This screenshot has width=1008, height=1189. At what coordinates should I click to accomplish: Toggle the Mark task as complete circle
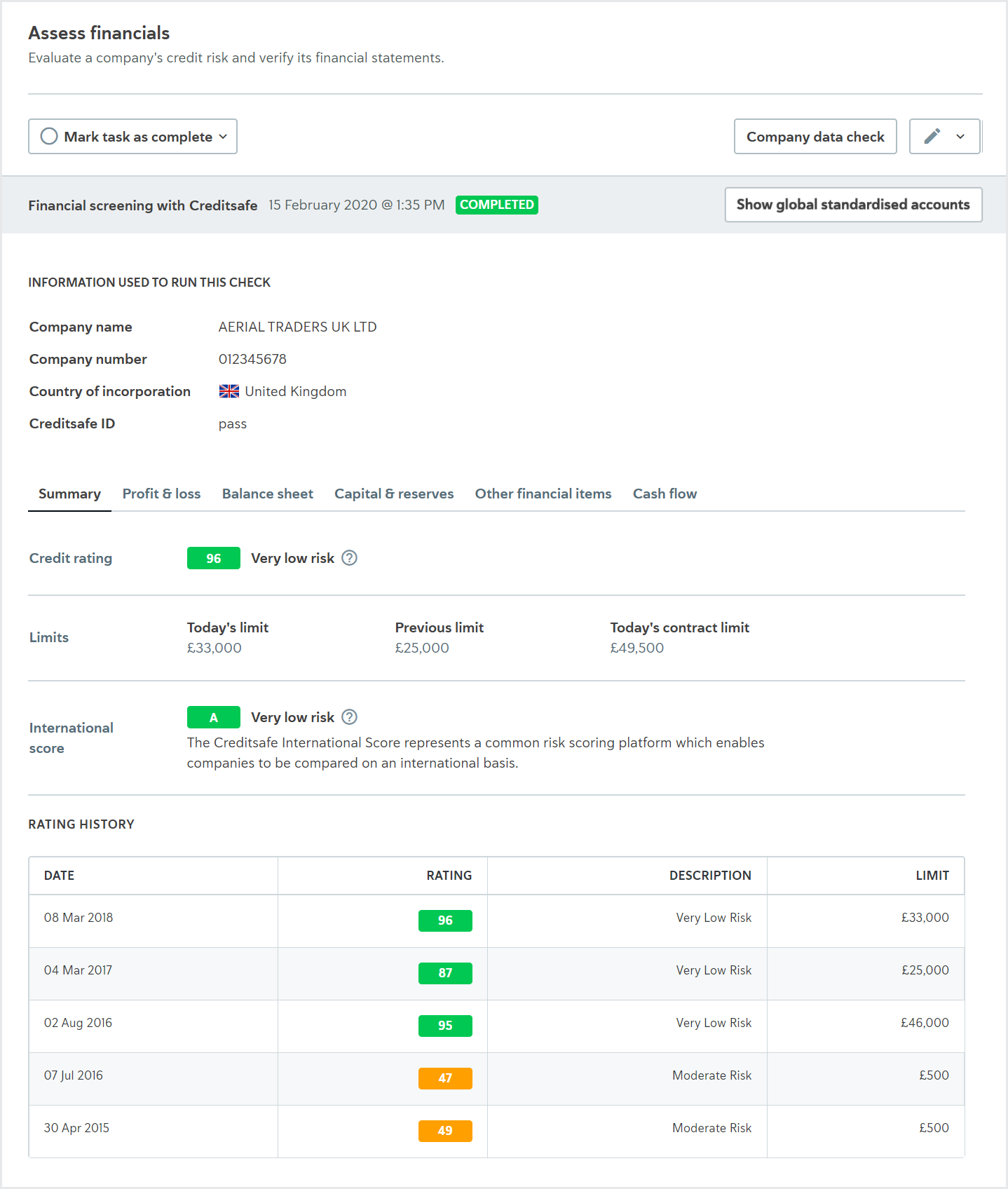pyautogui.click(x=49, y=136)
